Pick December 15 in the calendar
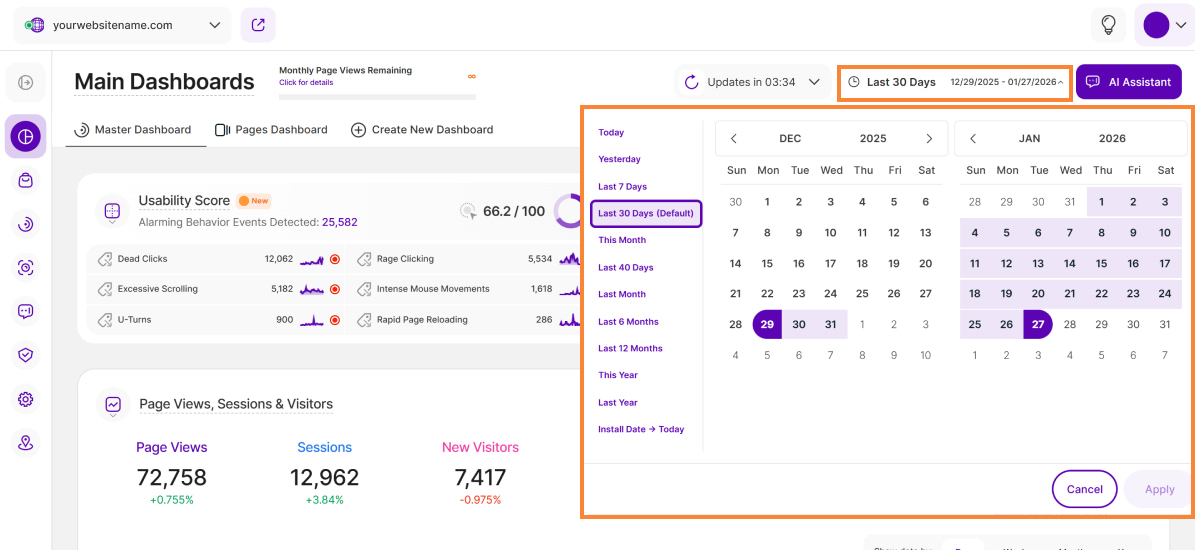Screen dimensions: 1195x550 [767, 264]
